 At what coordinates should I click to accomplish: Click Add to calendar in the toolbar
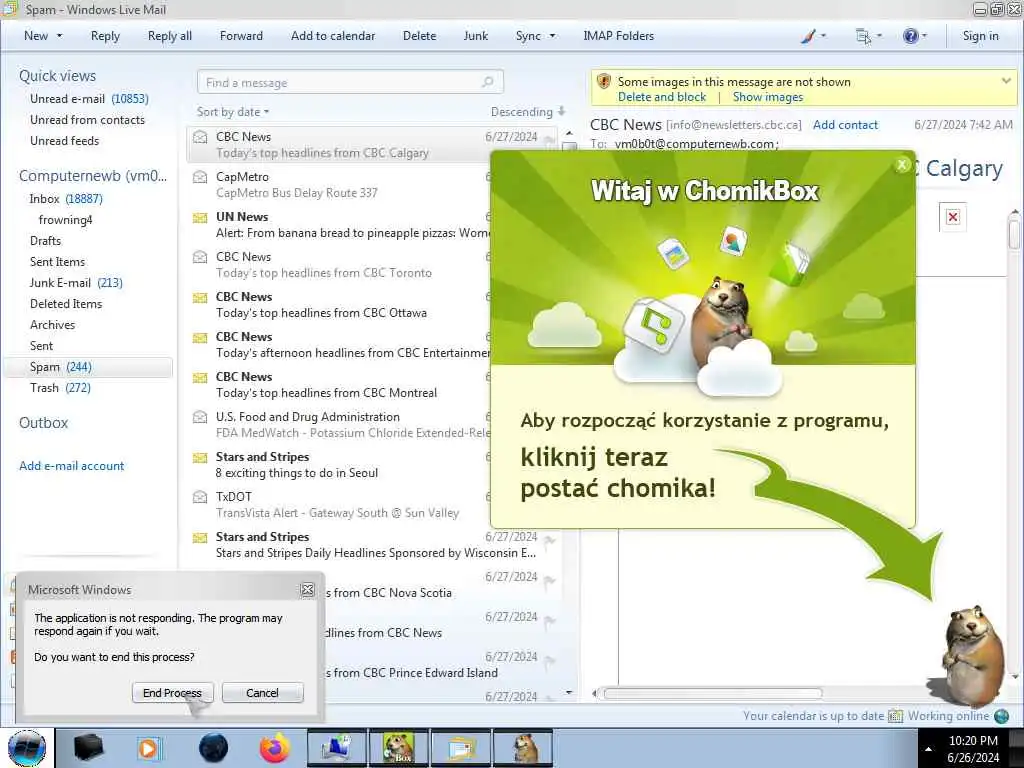[333, 36]
